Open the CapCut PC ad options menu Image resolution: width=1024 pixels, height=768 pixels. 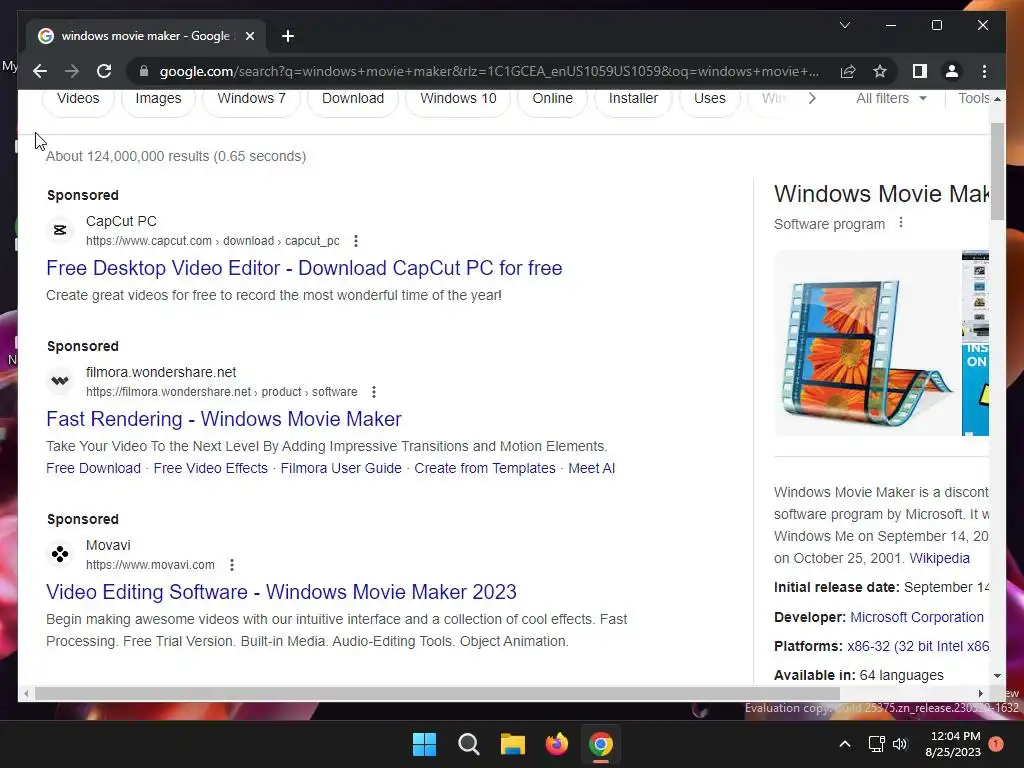tap(356, 241)
